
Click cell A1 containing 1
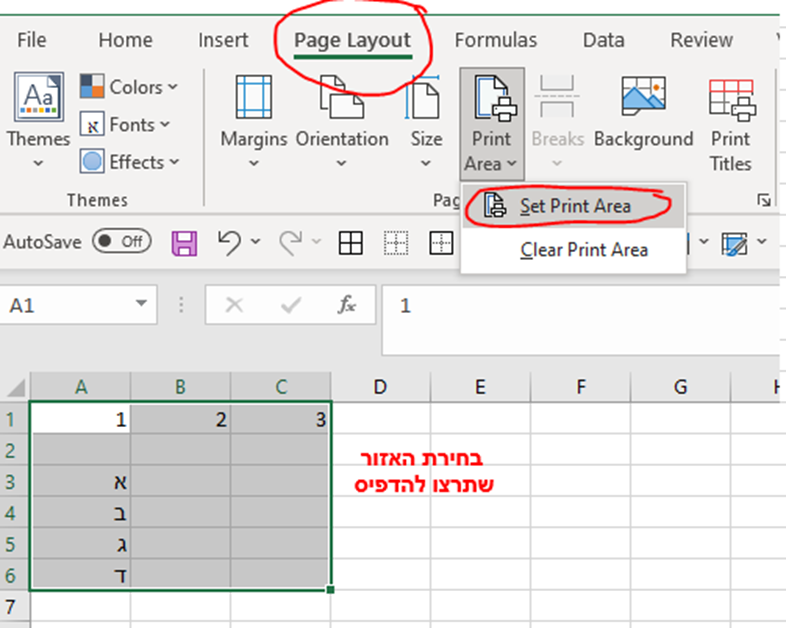tap(81, 419)
